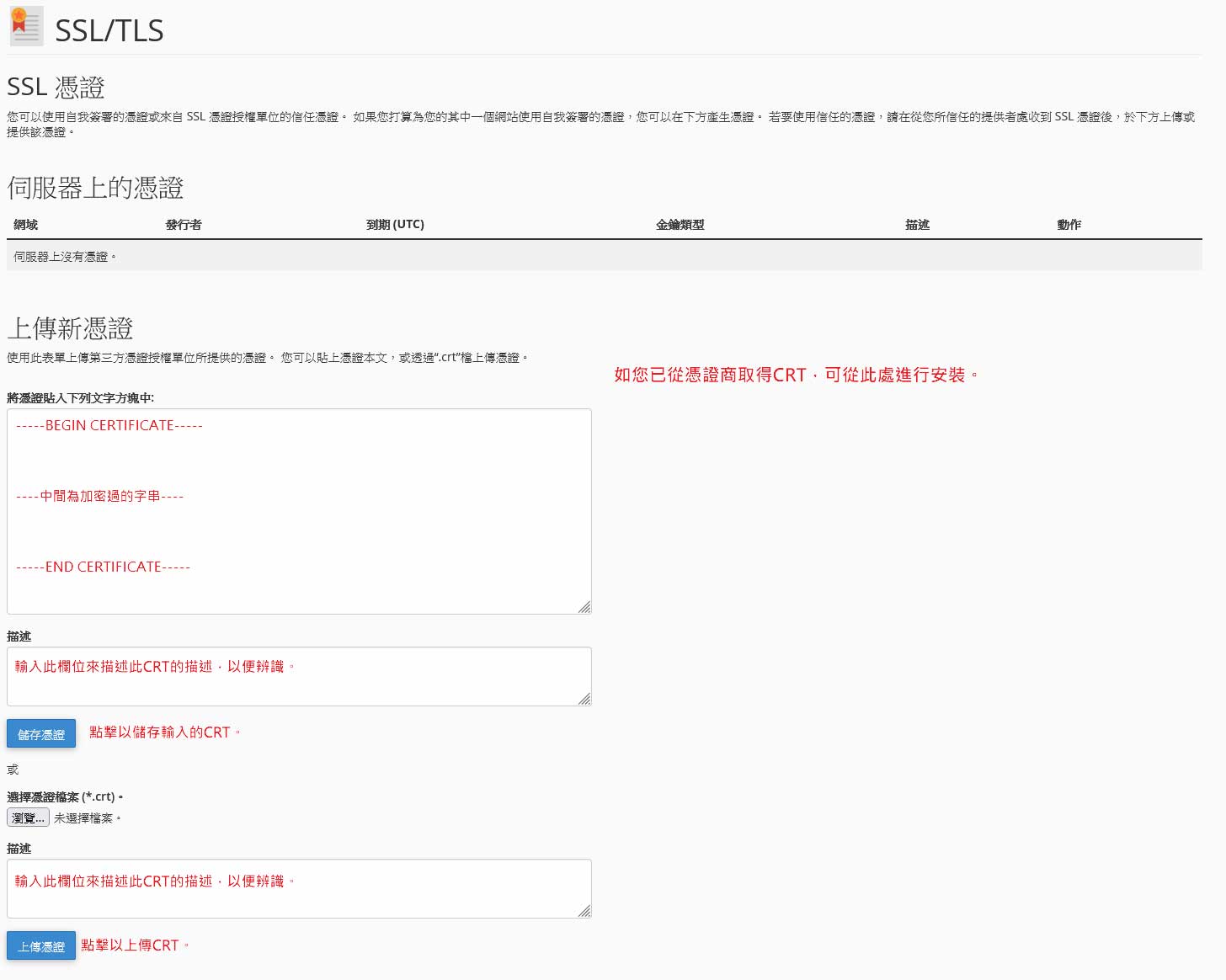Click the red note about installing obtained CRT
Viewport: 1226px width, 980px height.
[796, 375]
